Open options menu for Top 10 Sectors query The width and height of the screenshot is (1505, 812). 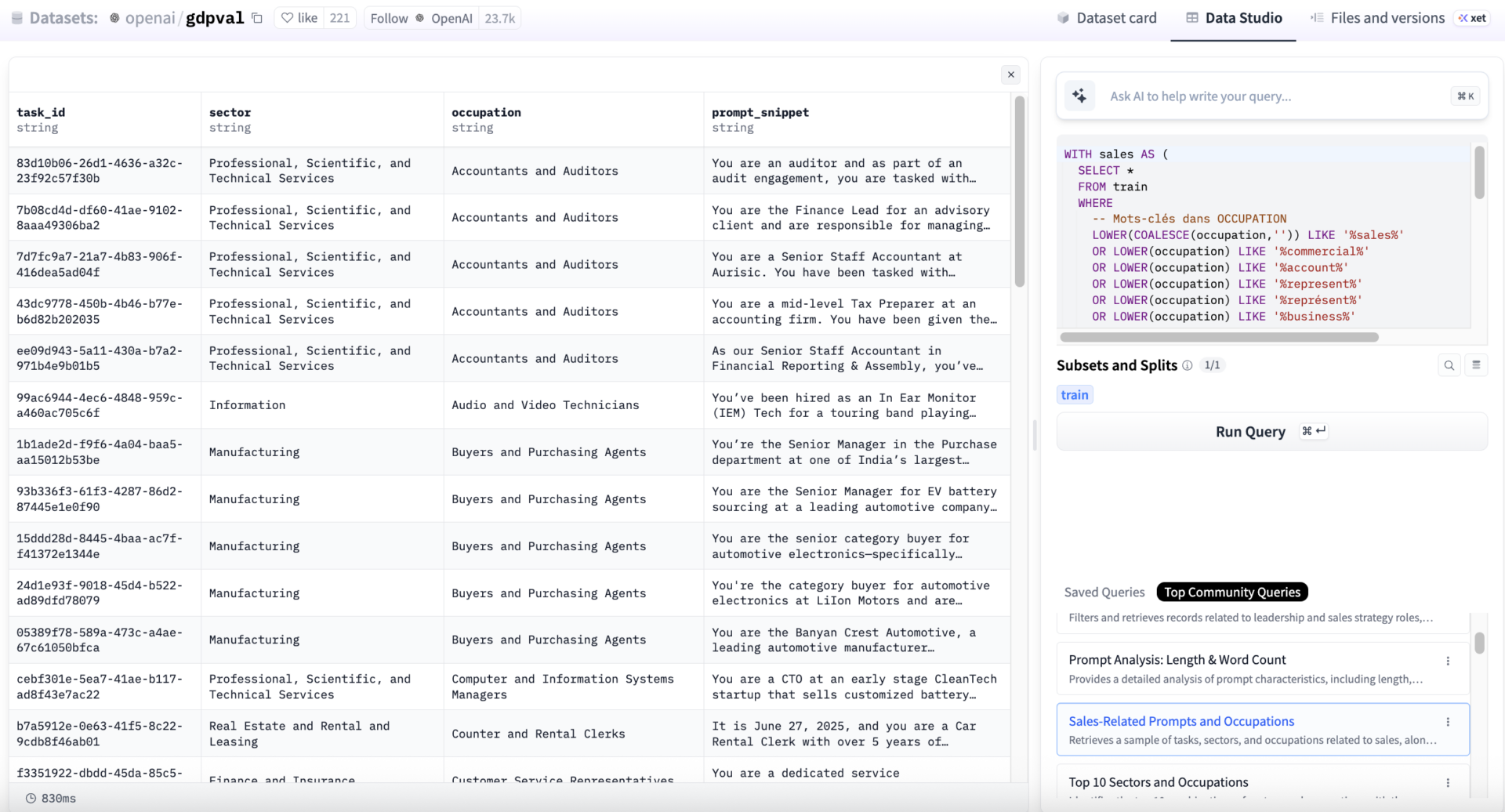point(1447,782)
